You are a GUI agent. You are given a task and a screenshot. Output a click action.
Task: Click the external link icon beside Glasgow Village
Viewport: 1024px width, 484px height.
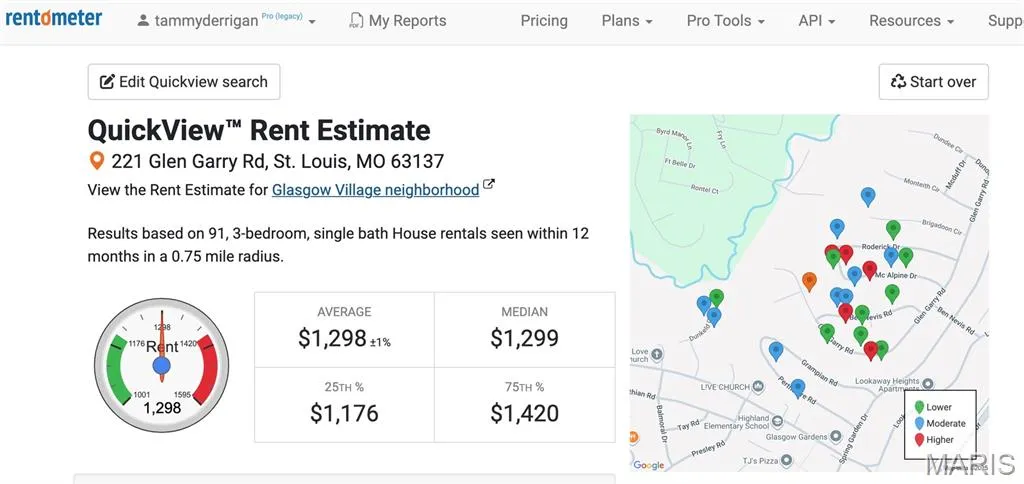point(489,186)
